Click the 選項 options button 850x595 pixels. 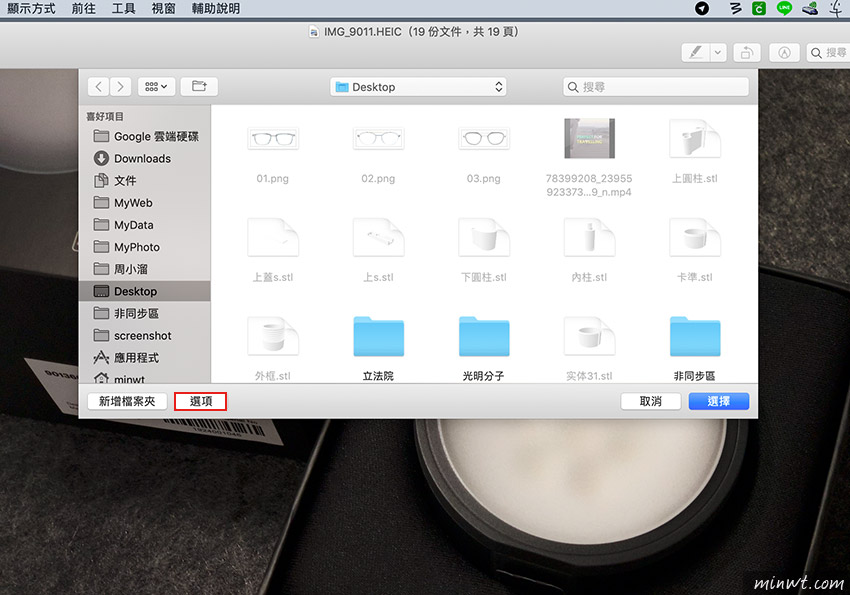[201, 401]
